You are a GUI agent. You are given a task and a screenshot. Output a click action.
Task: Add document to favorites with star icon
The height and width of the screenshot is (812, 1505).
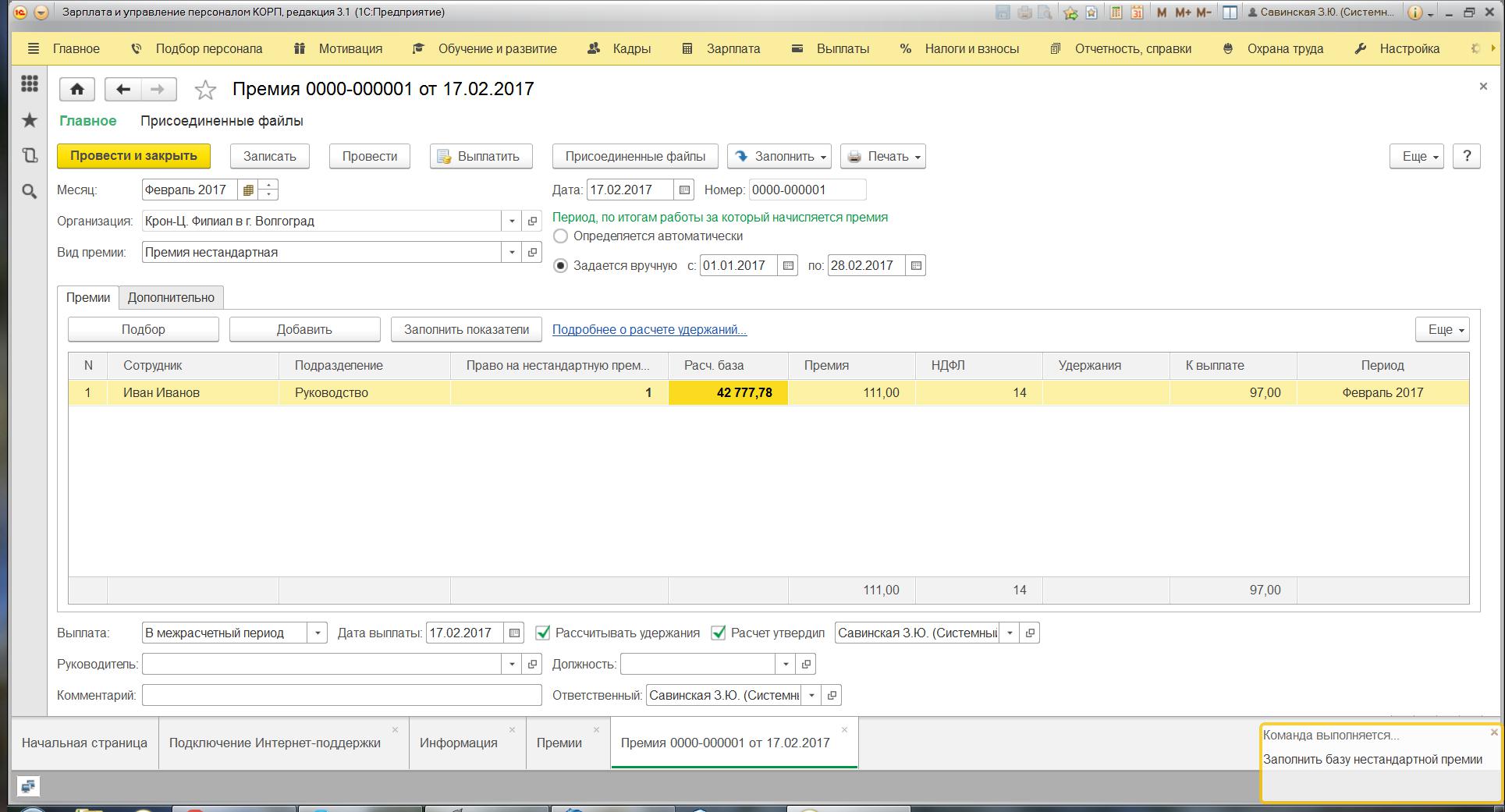pos(205,90)
